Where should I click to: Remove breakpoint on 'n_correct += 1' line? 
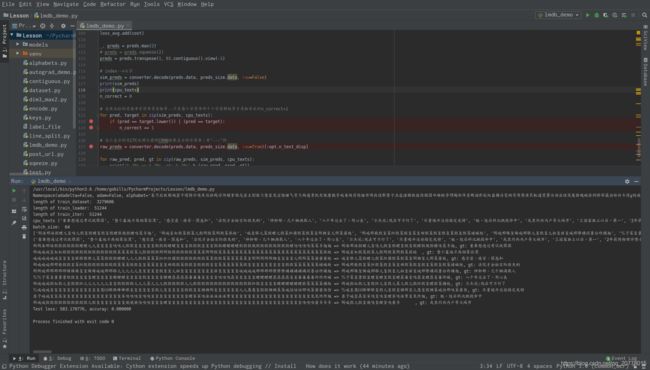point(91,128)
